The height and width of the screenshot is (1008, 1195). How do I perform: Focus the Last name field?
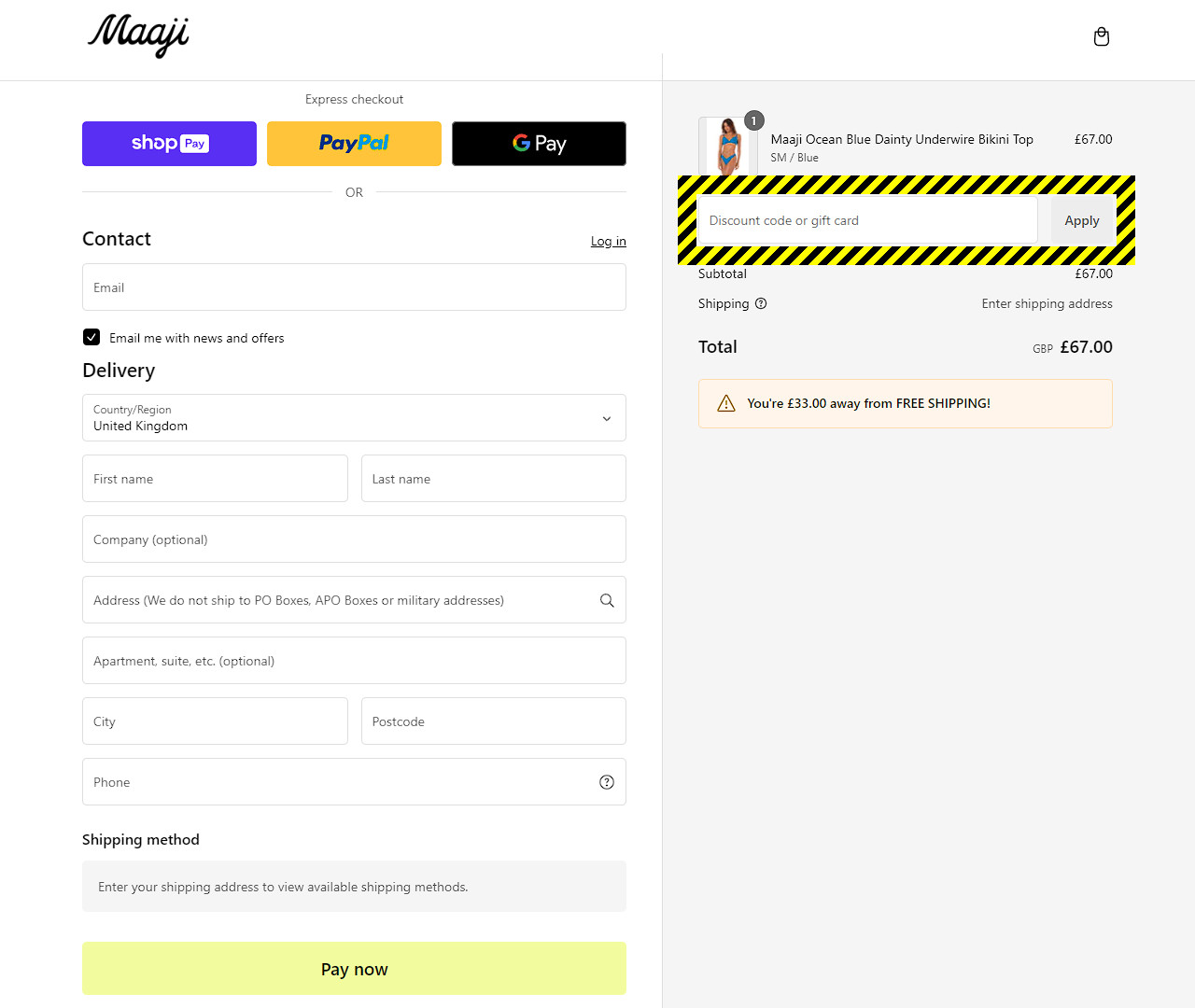pos(494,479)
